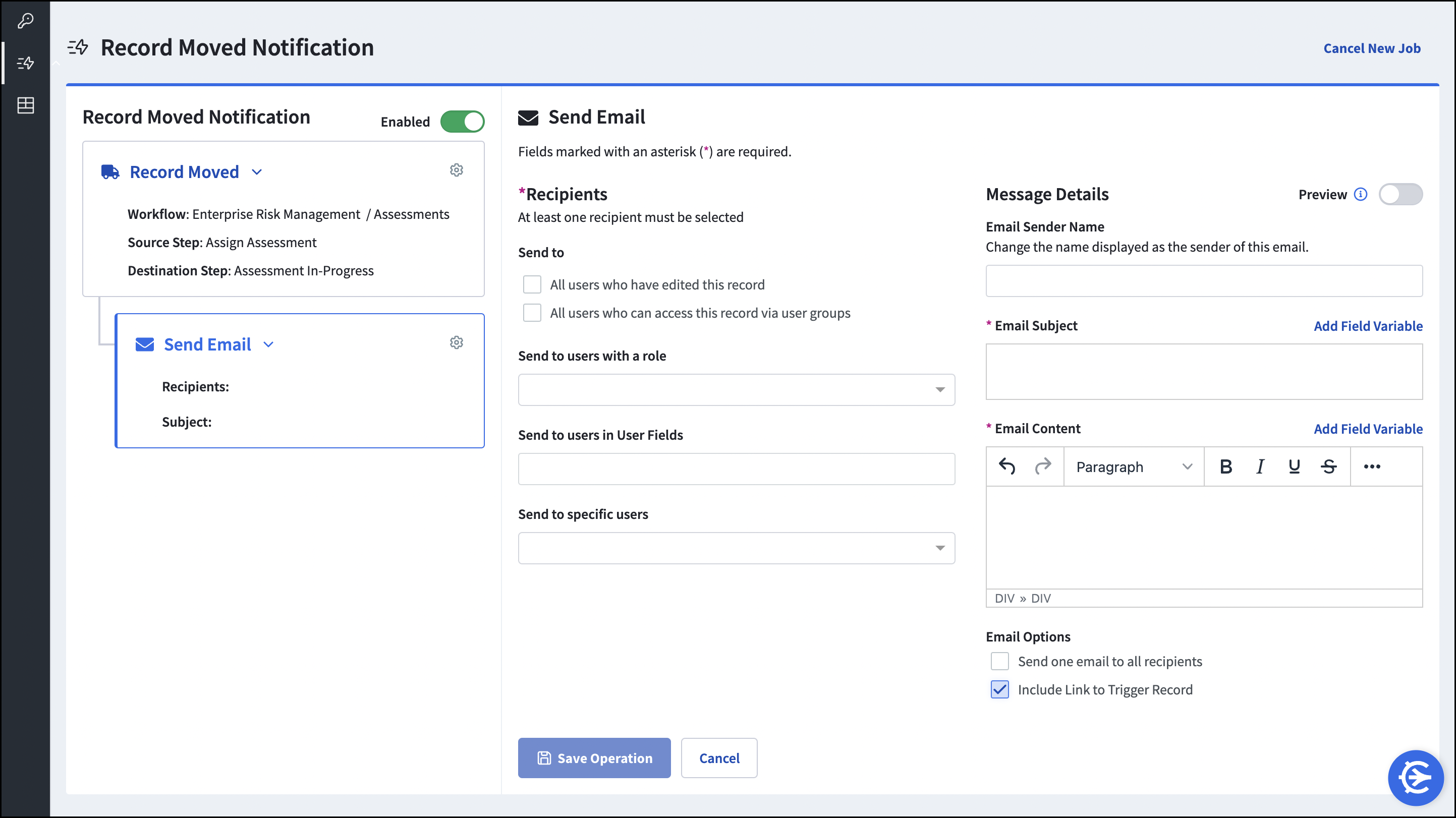The width and height of the screenshot is (1456, 818).
Task: Open Record Moved gear settings
Action: point(456,170)
